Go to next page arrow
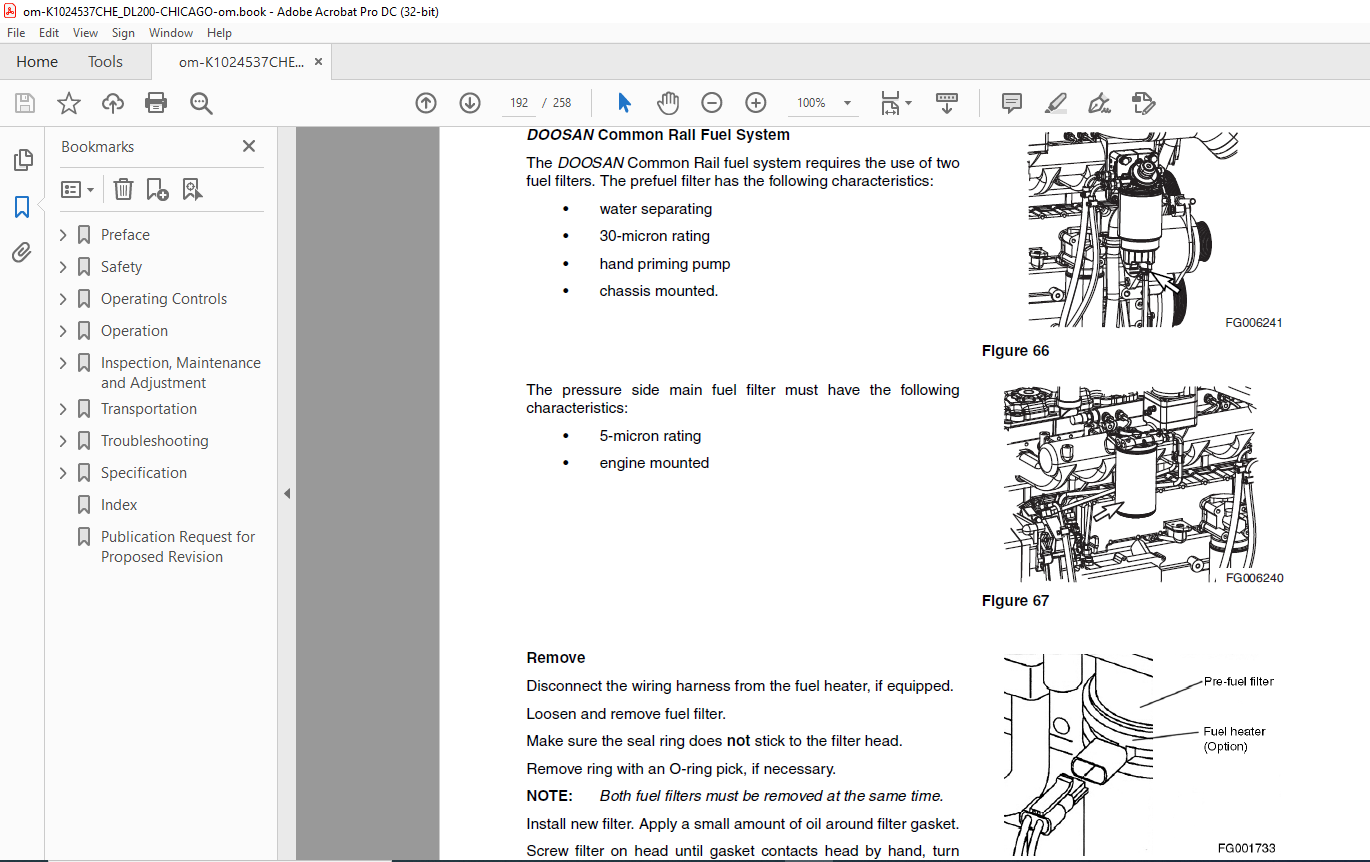The image size is (1370, 862). click(470, 103)
